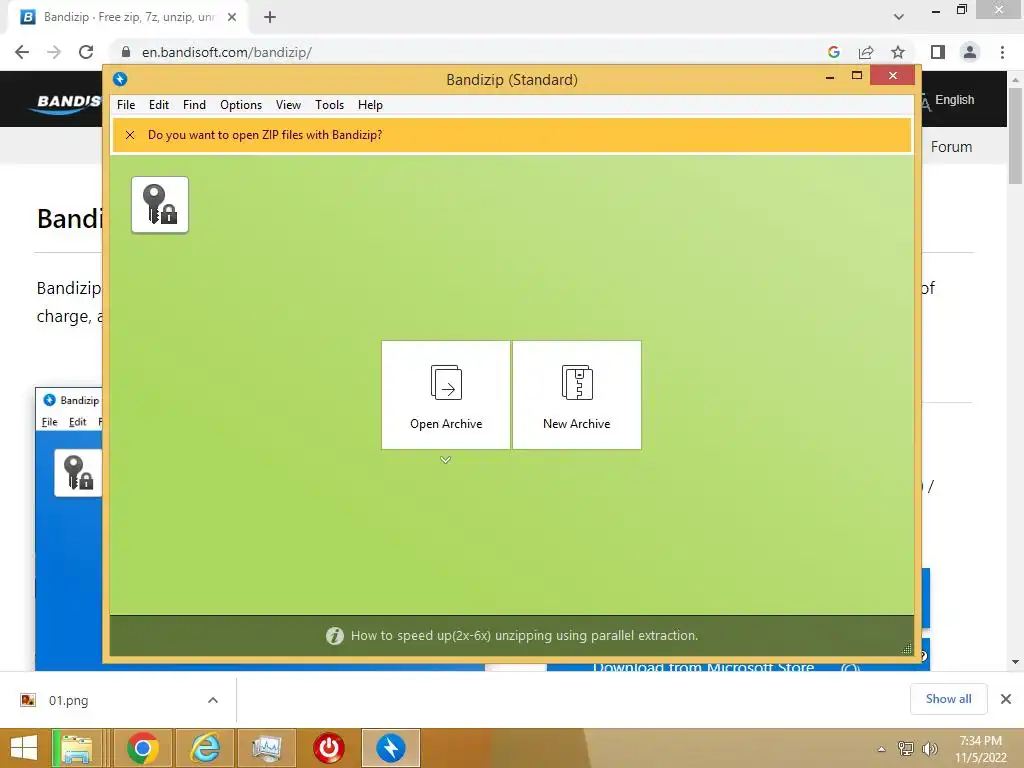Open File Explorer from taskbar
The image size is (1024, 768).
point(77,748)
